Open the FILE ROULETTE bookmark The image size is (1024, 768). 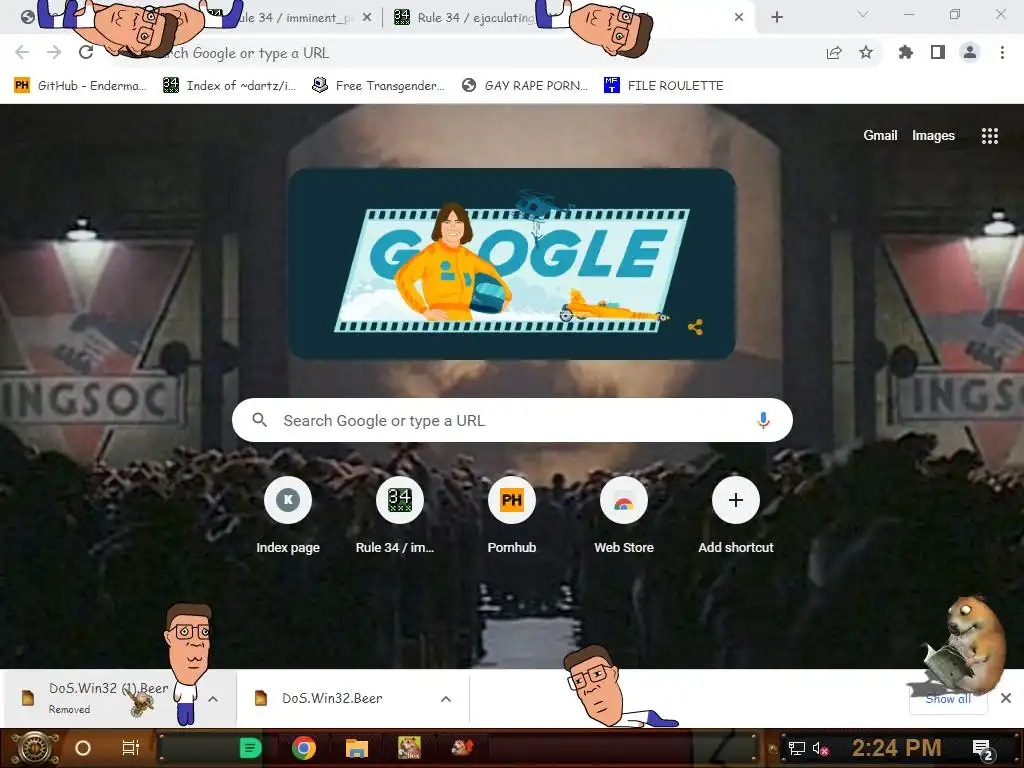[664, 86]
